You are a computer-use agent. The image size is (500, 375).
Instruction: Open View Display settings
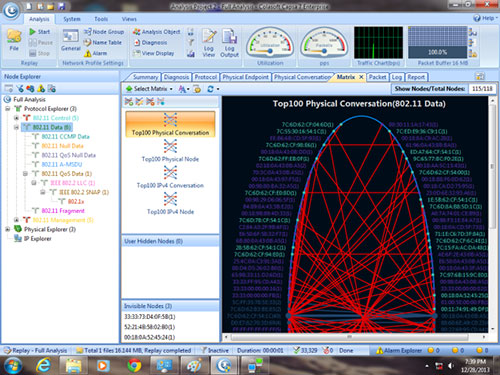[154, 53]
